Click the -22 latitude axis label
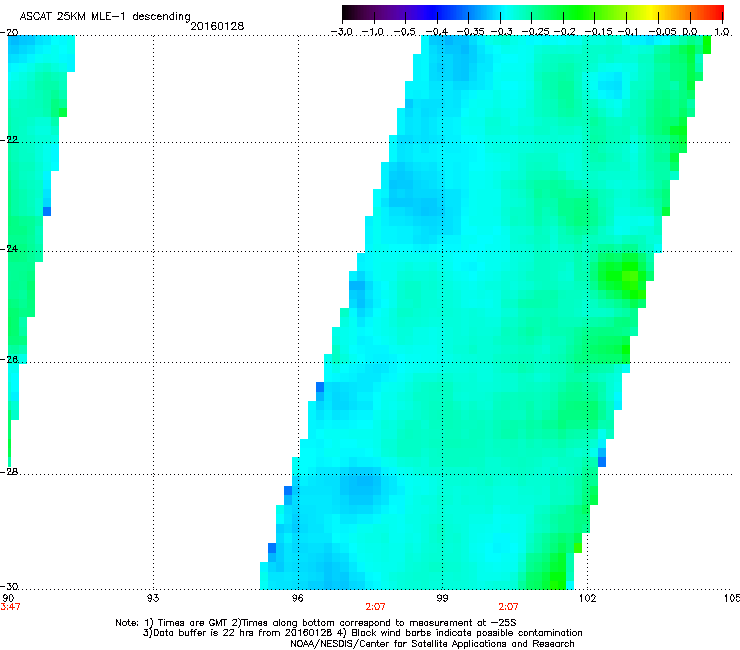The height and width of the screenshot is (650, 740). tap(9, 140)
